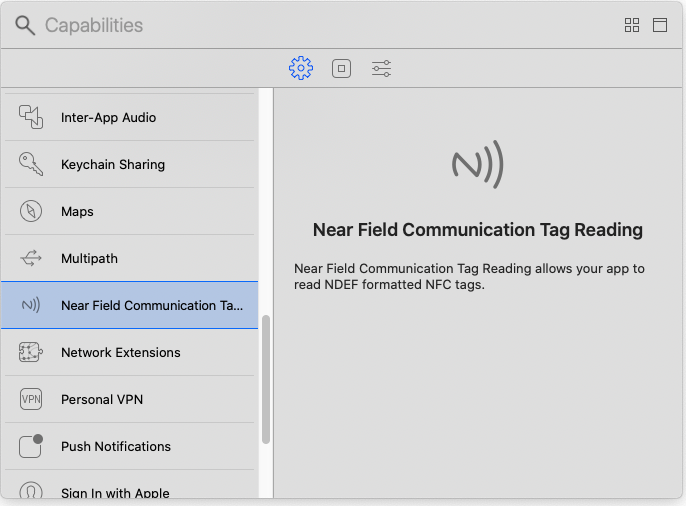The width and height of the screenshot is (686, 506).
Task: Select Sign In with Apple capability
Action: pos(115,491)
